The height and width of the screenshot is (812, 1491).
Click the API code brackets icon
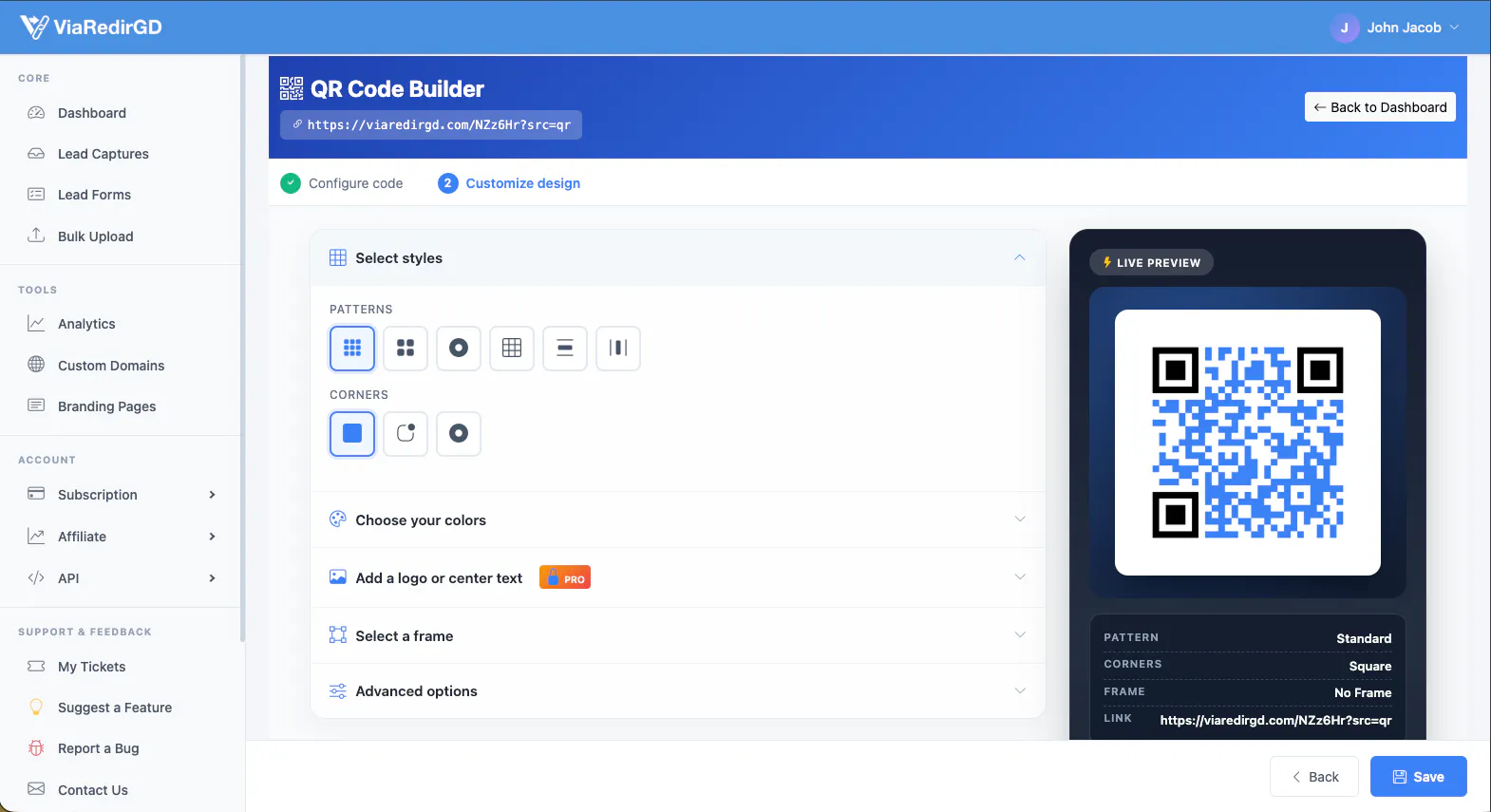tap(36, 577)
